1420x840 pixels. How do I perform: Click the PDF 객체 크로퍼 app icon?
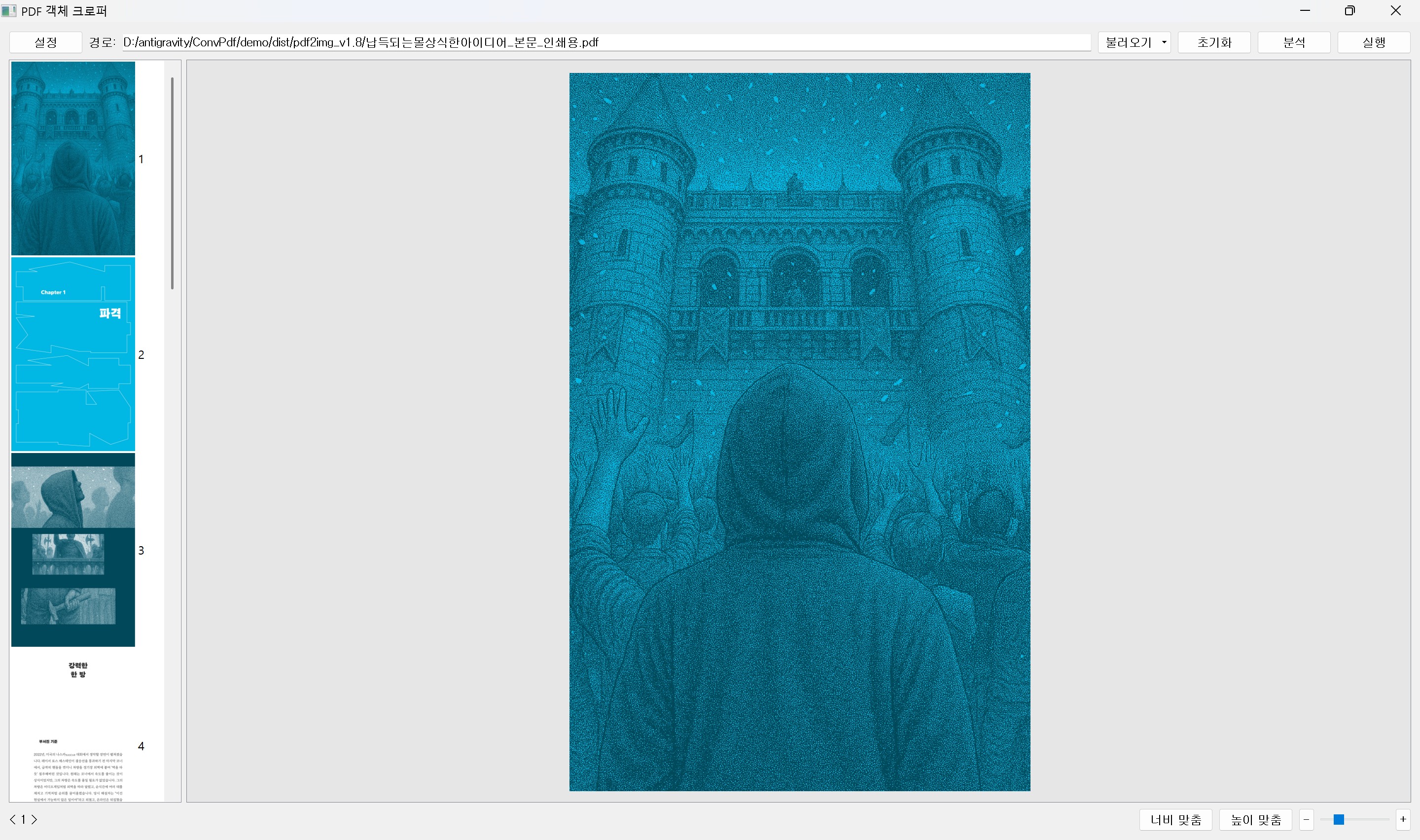pyautogui.click(x=8, y=11)
